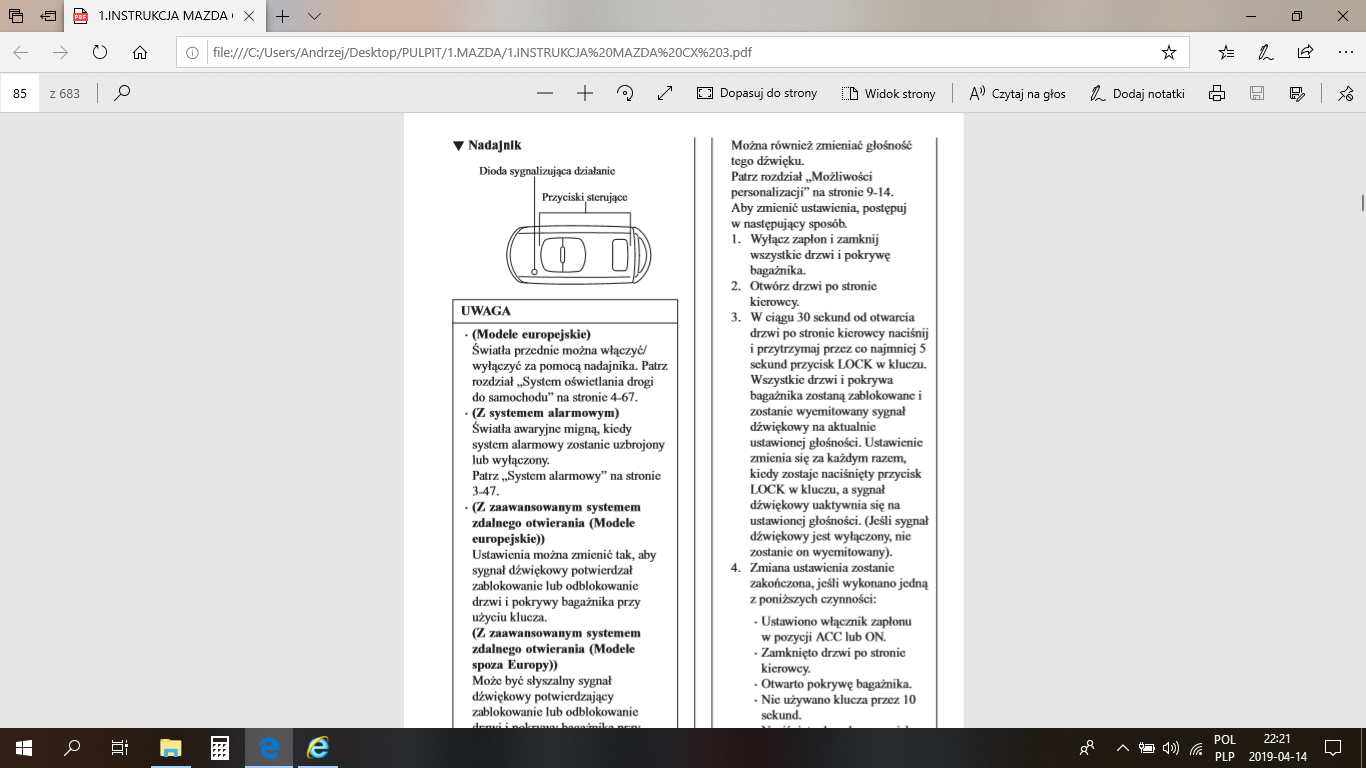Toggle Czytaj na głos read aloud
Screen dimensions: 1366x768
click(1017, 93)
